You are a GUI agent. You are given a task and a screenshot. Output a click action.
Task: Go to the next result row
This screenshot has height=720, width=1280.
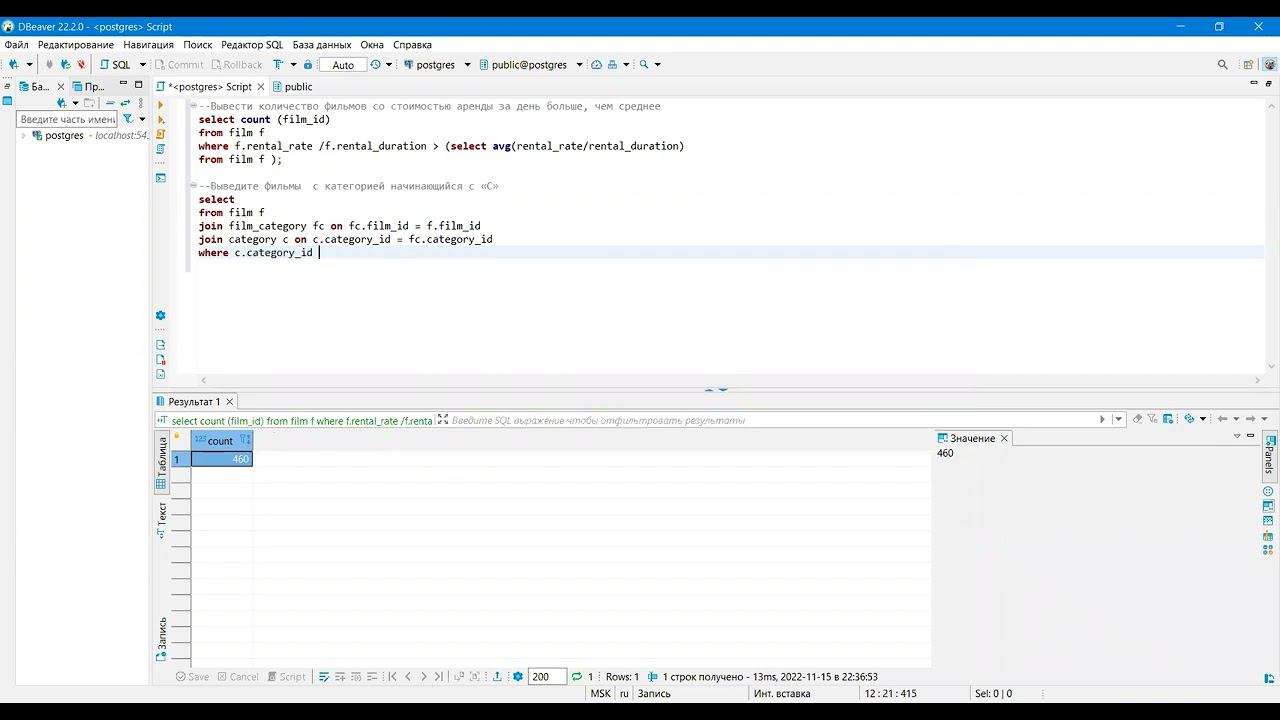[424, 677]
